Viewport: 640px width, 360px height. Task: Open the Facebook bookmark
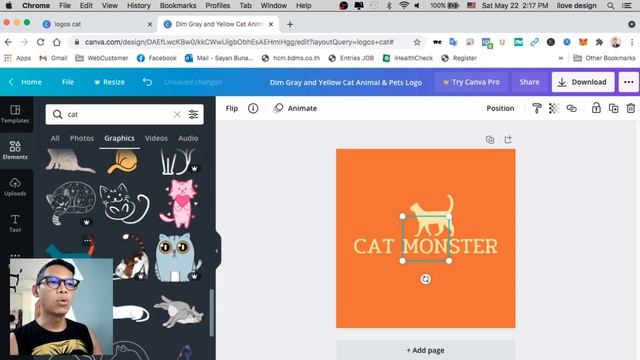click(157, 58)
